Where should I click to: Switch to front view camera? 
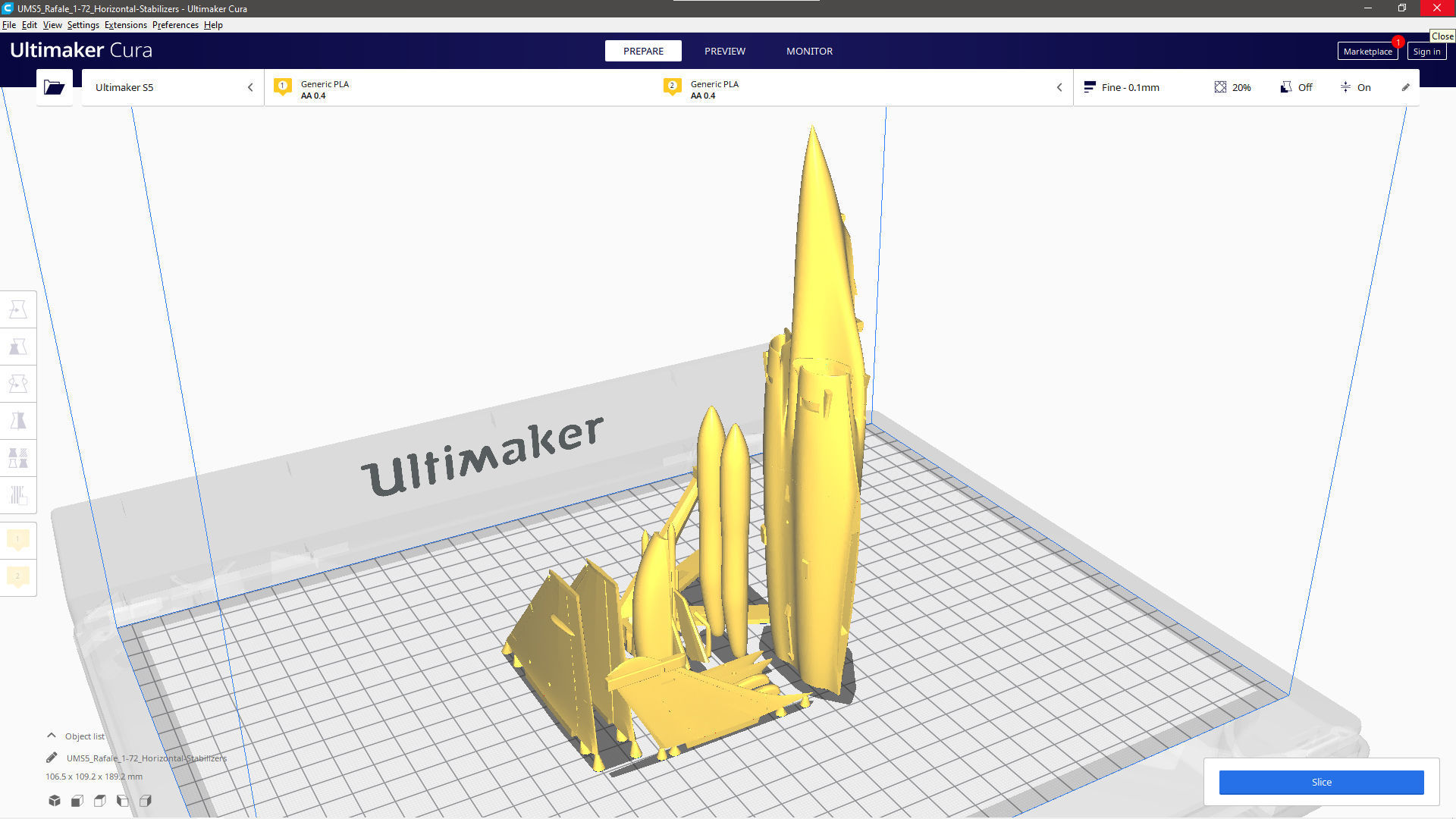pyautogui.click(x=77, y=801)
